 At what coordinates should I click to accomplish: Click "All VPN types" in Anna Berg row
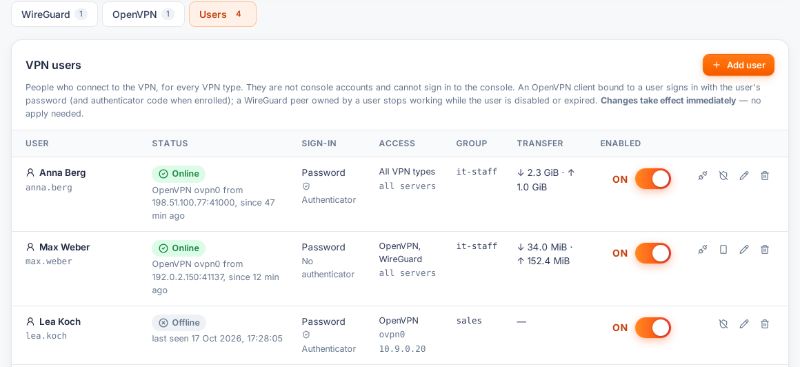(x=407, y=172)
